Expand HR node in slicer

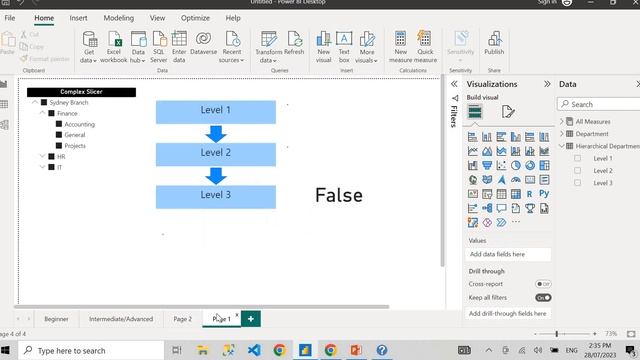pyautogui.click(x=42, y=156)
